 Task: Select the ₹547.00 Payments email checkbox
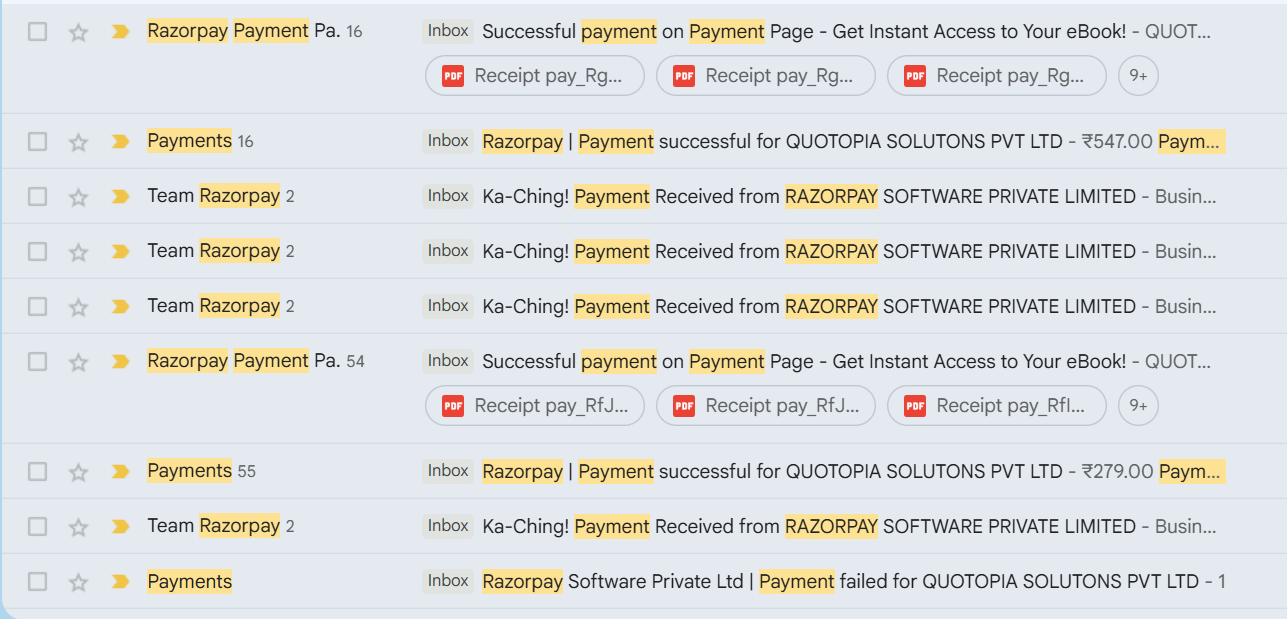coord(37,142)
